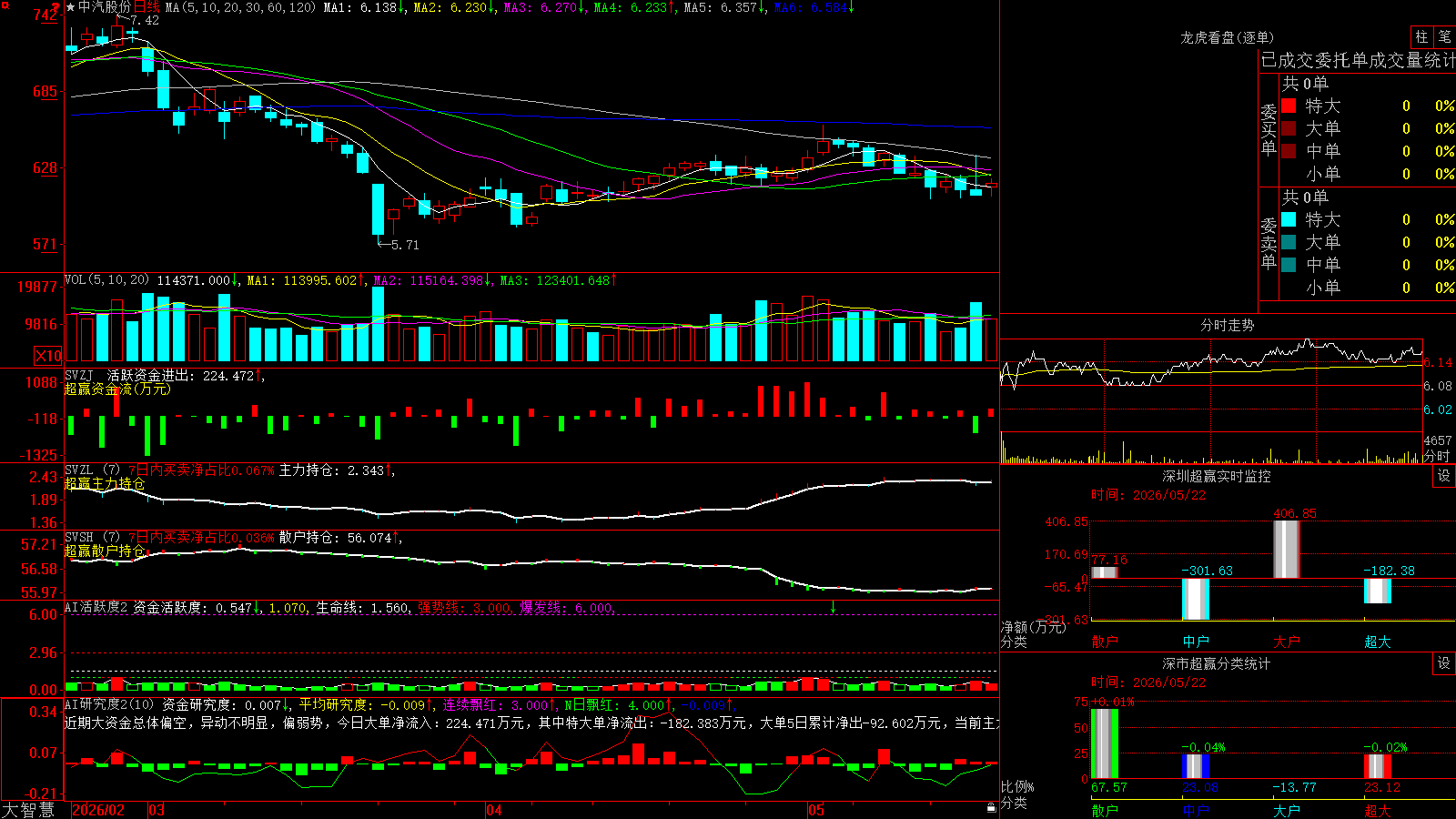
Task: Click the 7.42 high price marker
Action: pos(145,20)
